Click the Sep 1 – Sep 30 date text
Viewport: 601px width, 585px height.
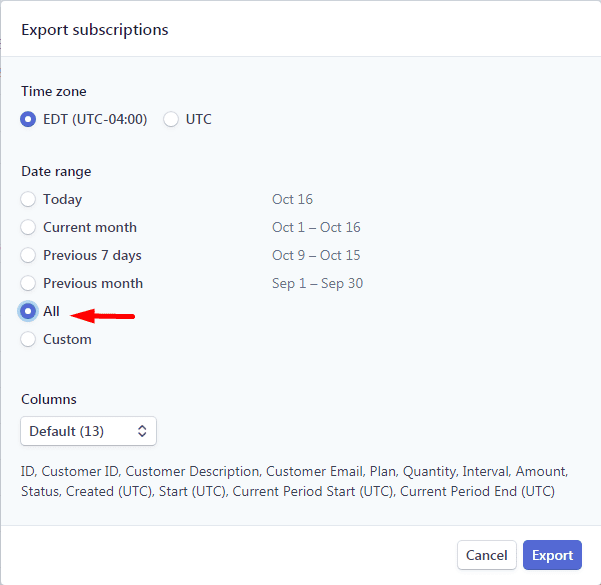[x=317, y=283]
